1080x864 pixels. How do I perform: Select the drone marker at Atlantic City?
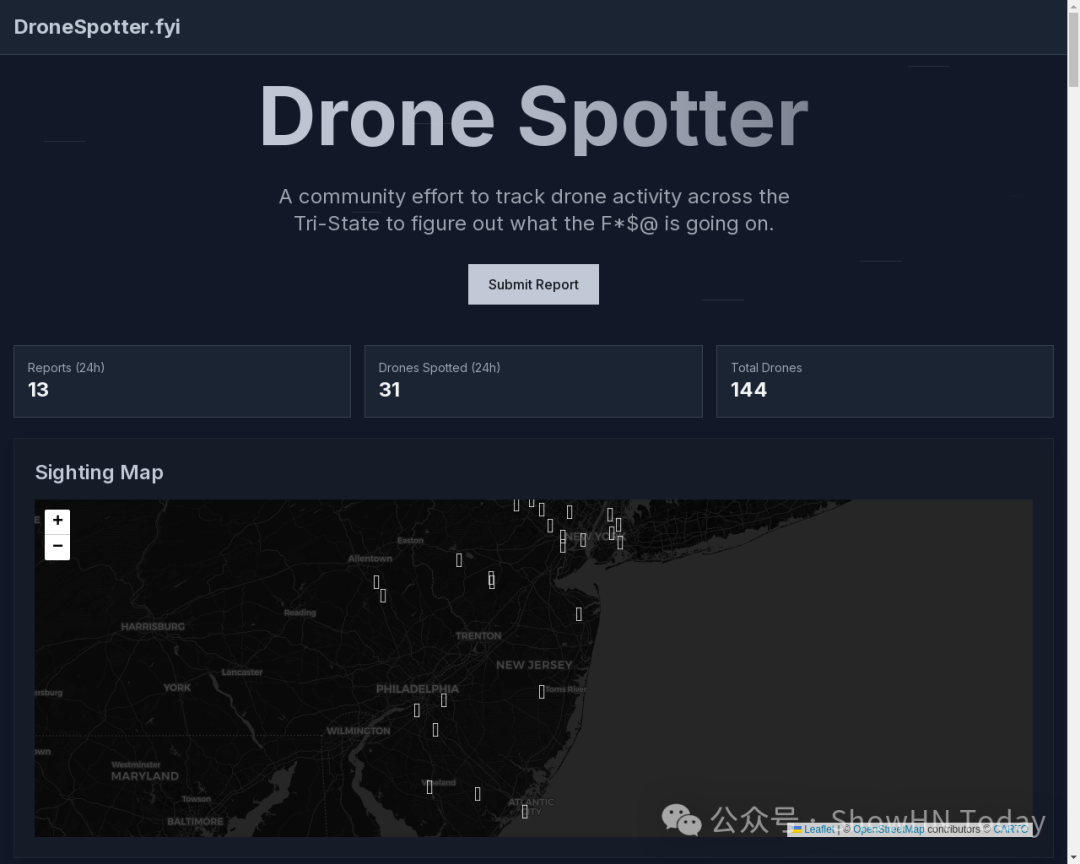click(x=525, y=812)
